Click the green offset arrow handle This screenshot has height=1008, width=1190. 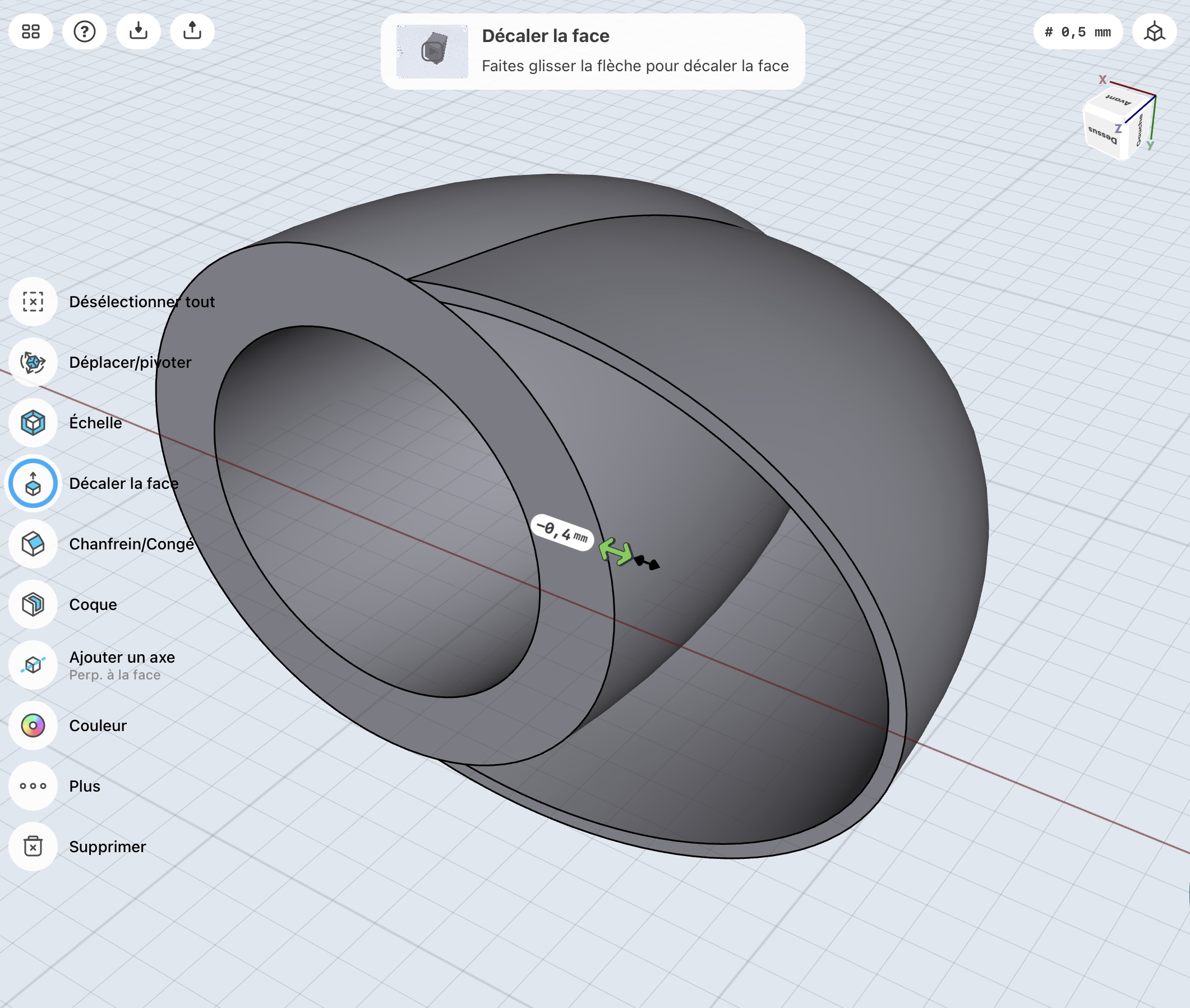(x=616, y=552)
